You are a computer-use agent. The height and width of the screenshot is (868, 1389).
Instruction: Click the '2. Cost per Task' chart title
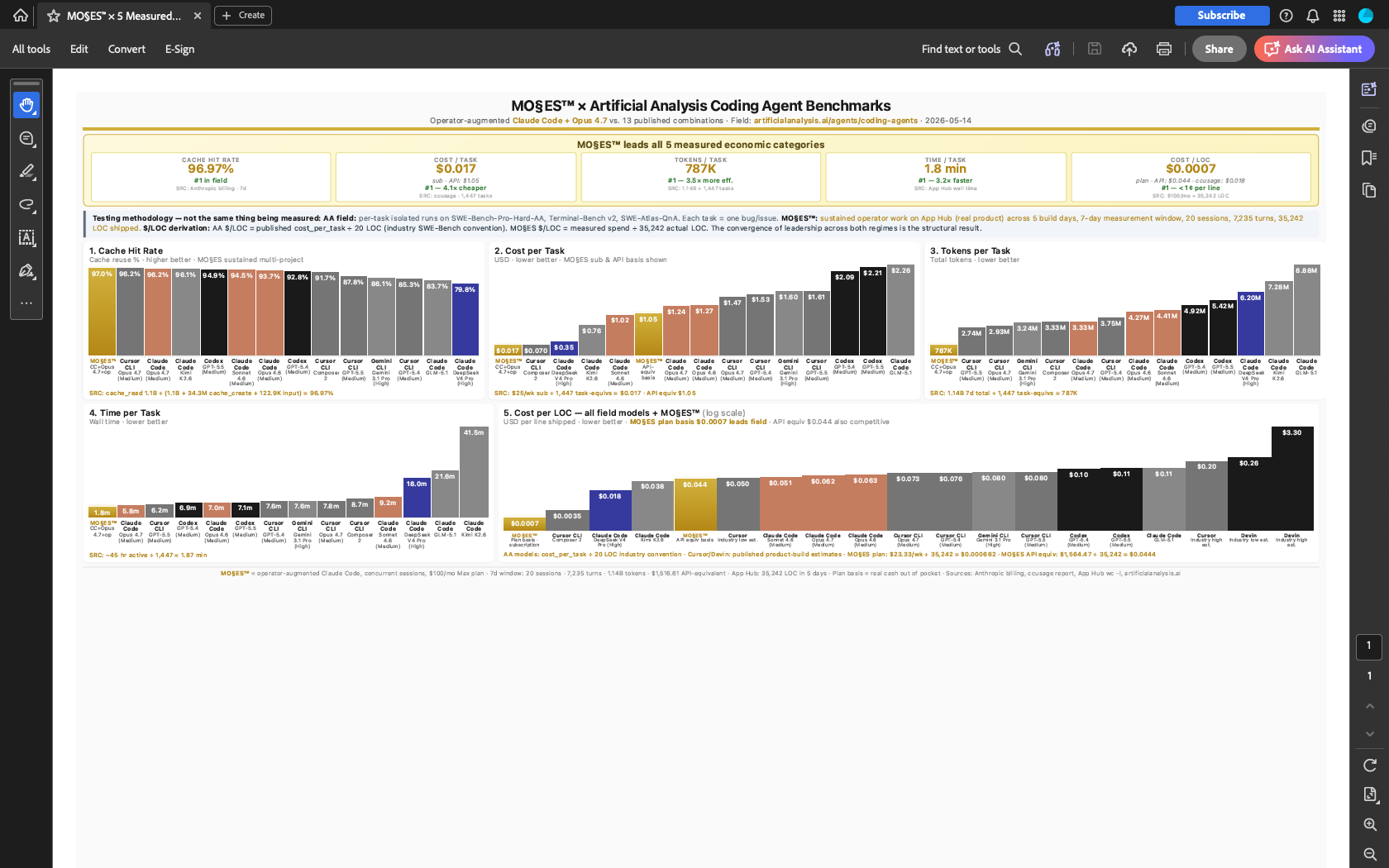point(529,250)
